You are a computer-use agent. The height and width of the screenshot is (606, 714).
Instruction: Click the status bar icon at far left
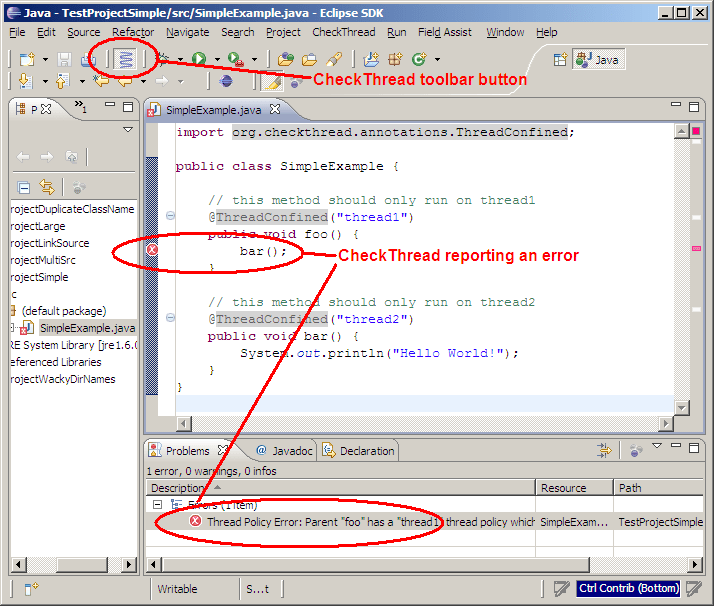31,589
